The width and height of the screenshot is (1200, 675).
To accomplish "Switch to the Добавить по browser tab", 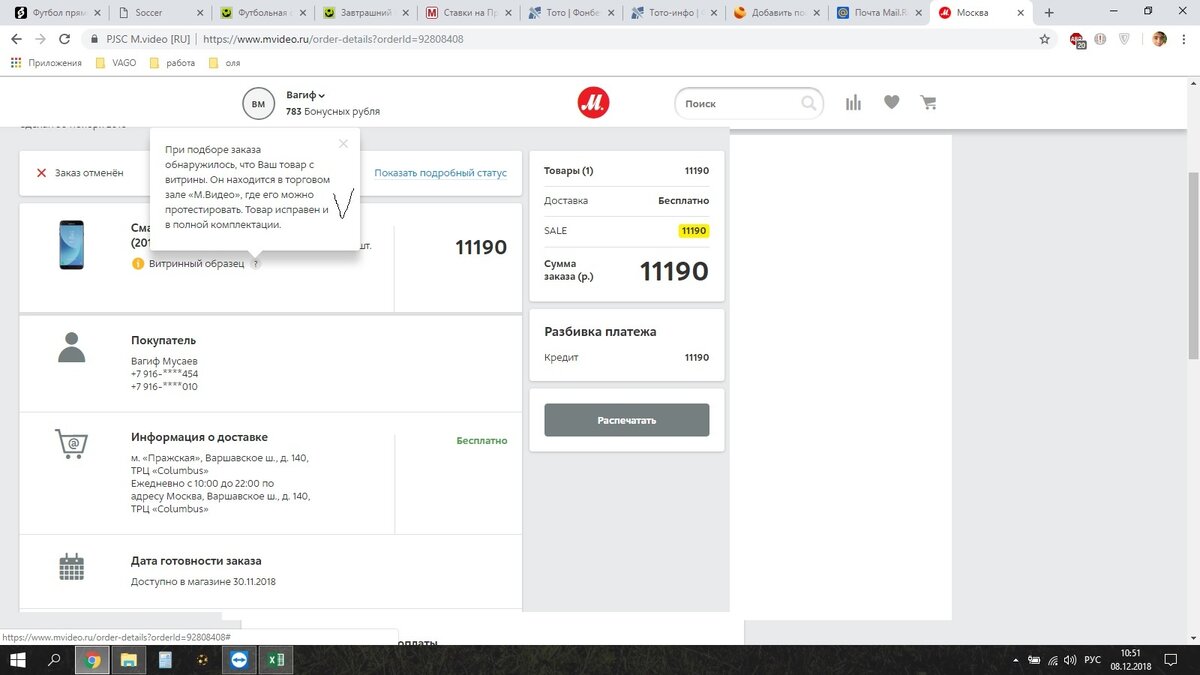I will [777, 13].
